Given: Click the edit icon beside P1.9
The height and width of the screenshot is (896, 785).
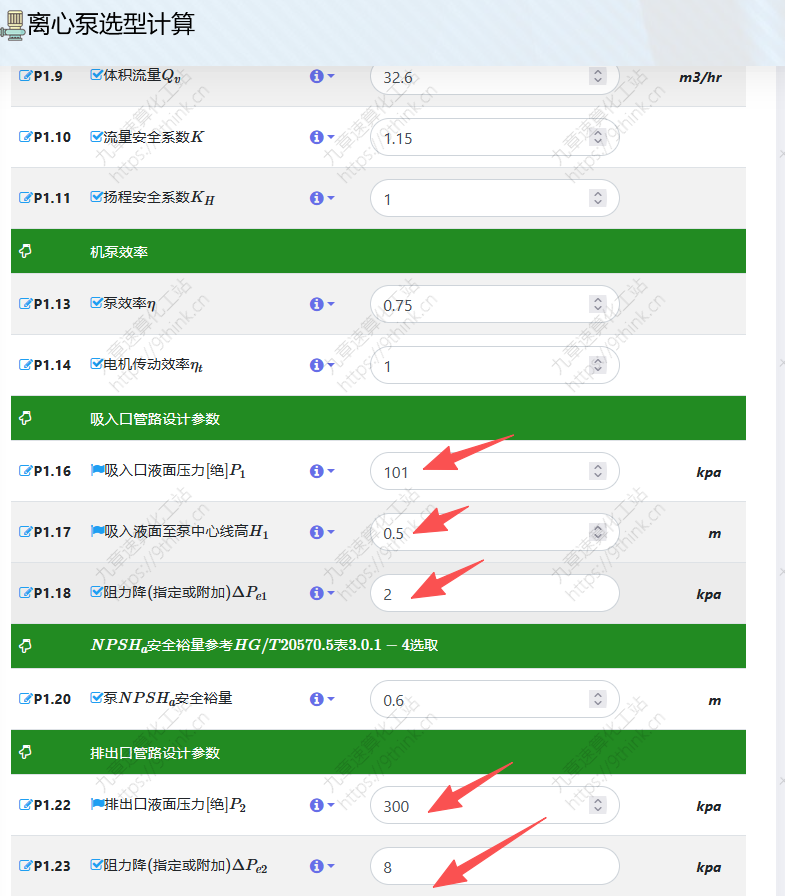Looking at the screenshot, I should pos(25,76).
